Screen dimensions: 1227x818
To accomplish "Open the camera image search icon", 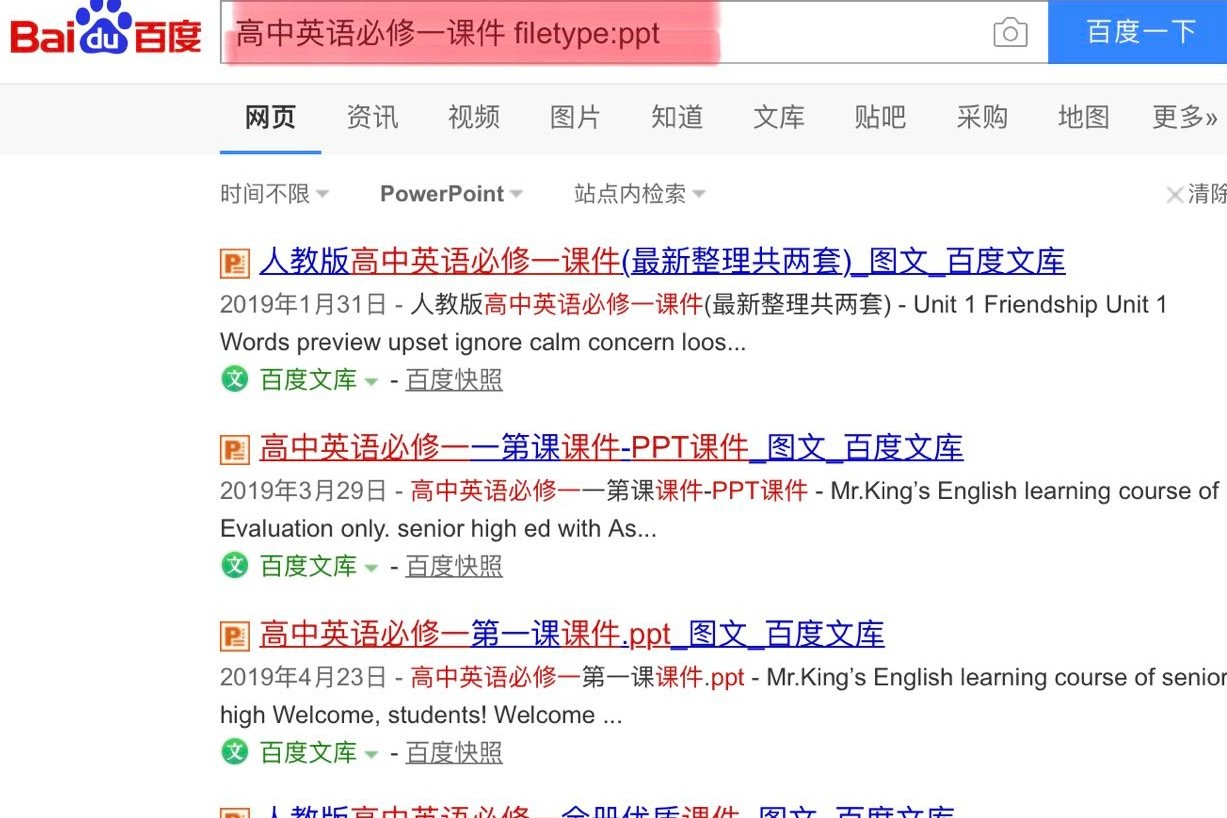I will (1010, 33).
